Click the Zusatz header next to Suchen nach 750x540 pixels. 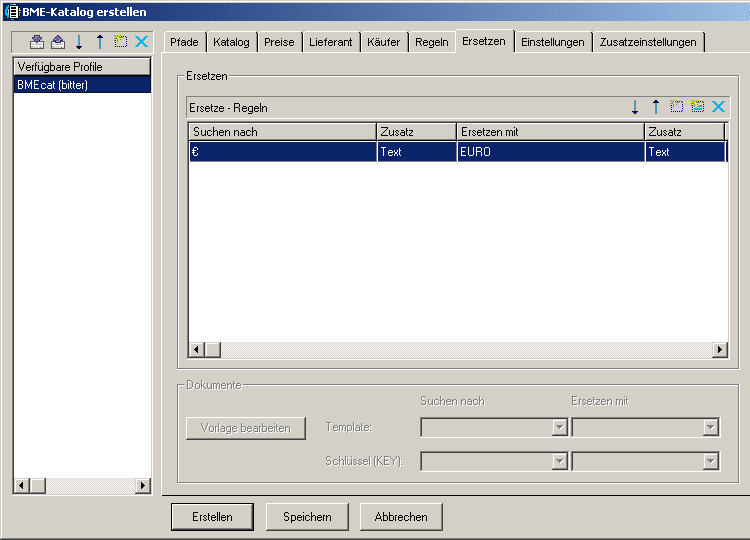point(417,132)
